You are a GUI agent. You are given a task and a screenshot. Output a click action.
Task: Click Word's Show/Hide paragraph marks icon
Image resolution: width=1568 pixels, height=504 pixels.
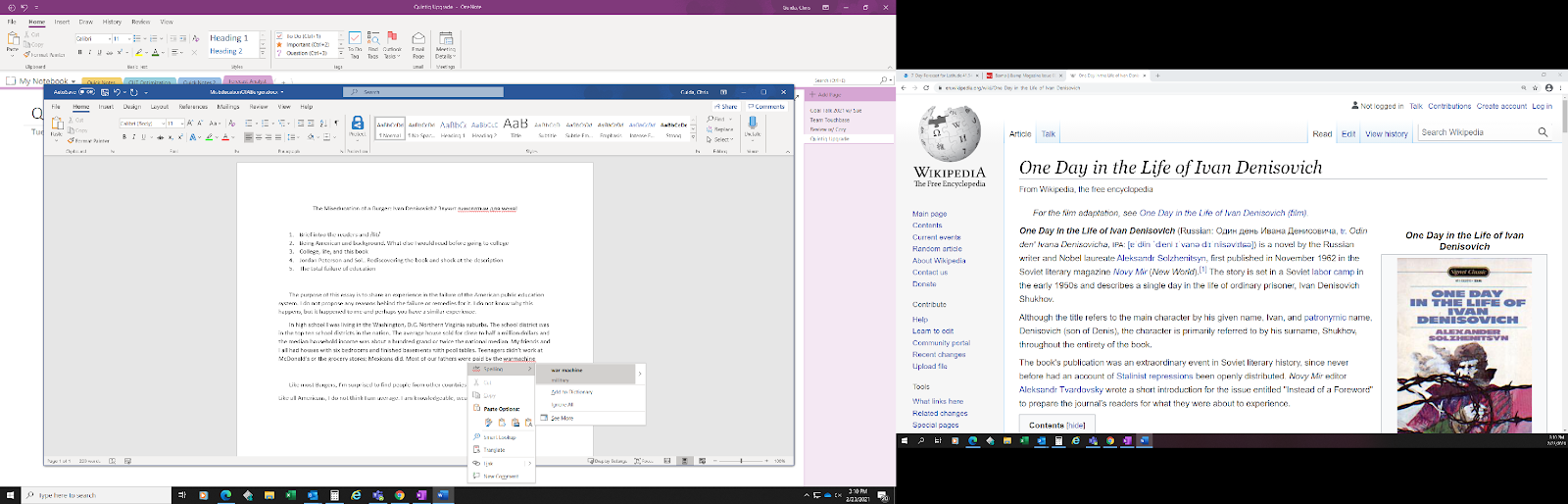click(336, 124)
